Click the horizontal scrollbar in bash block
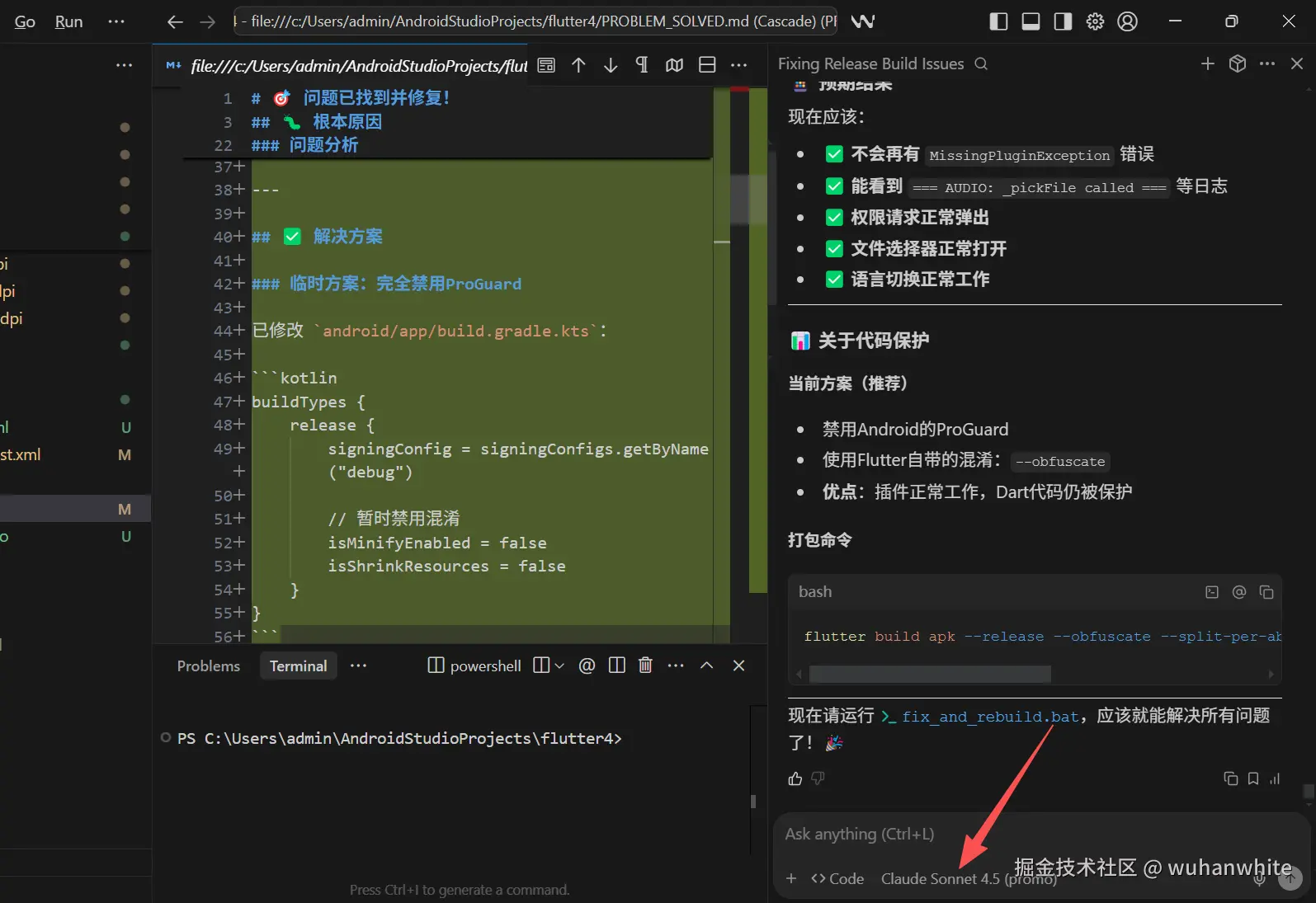 coord(929,675)
